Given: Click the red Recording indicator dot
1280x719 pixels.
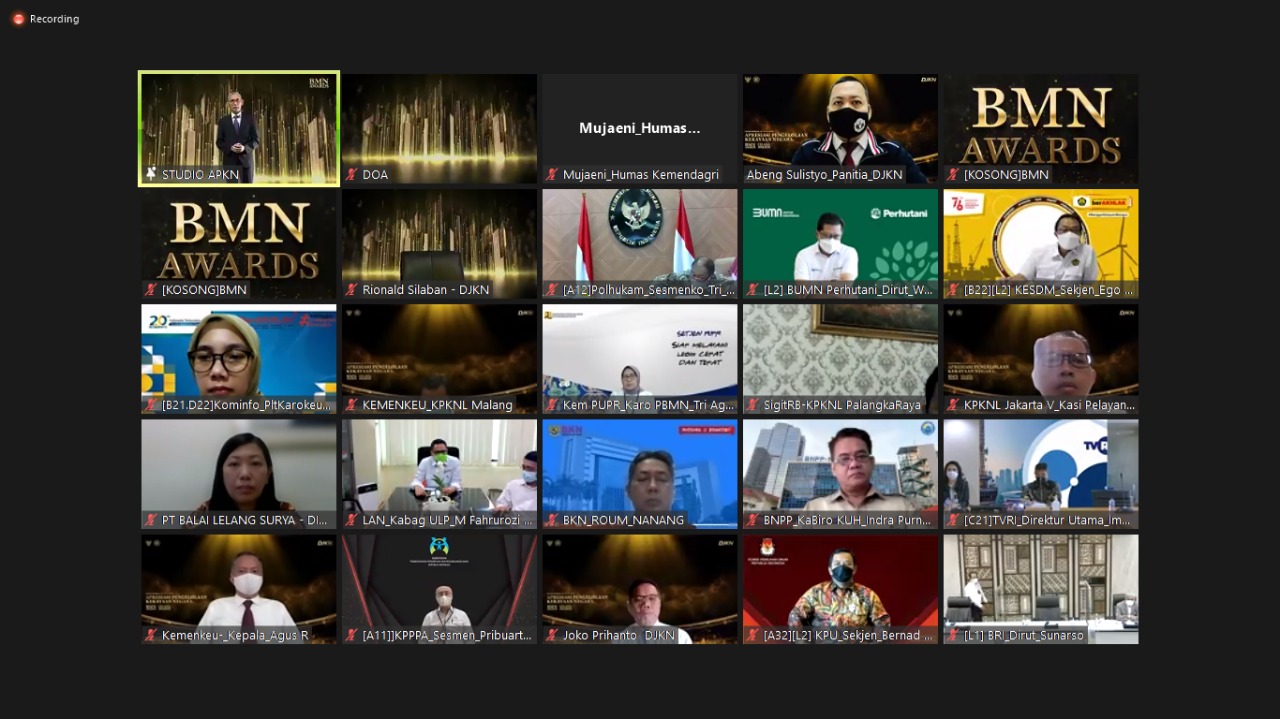Looking at the screenshot, I should (18, 19).
